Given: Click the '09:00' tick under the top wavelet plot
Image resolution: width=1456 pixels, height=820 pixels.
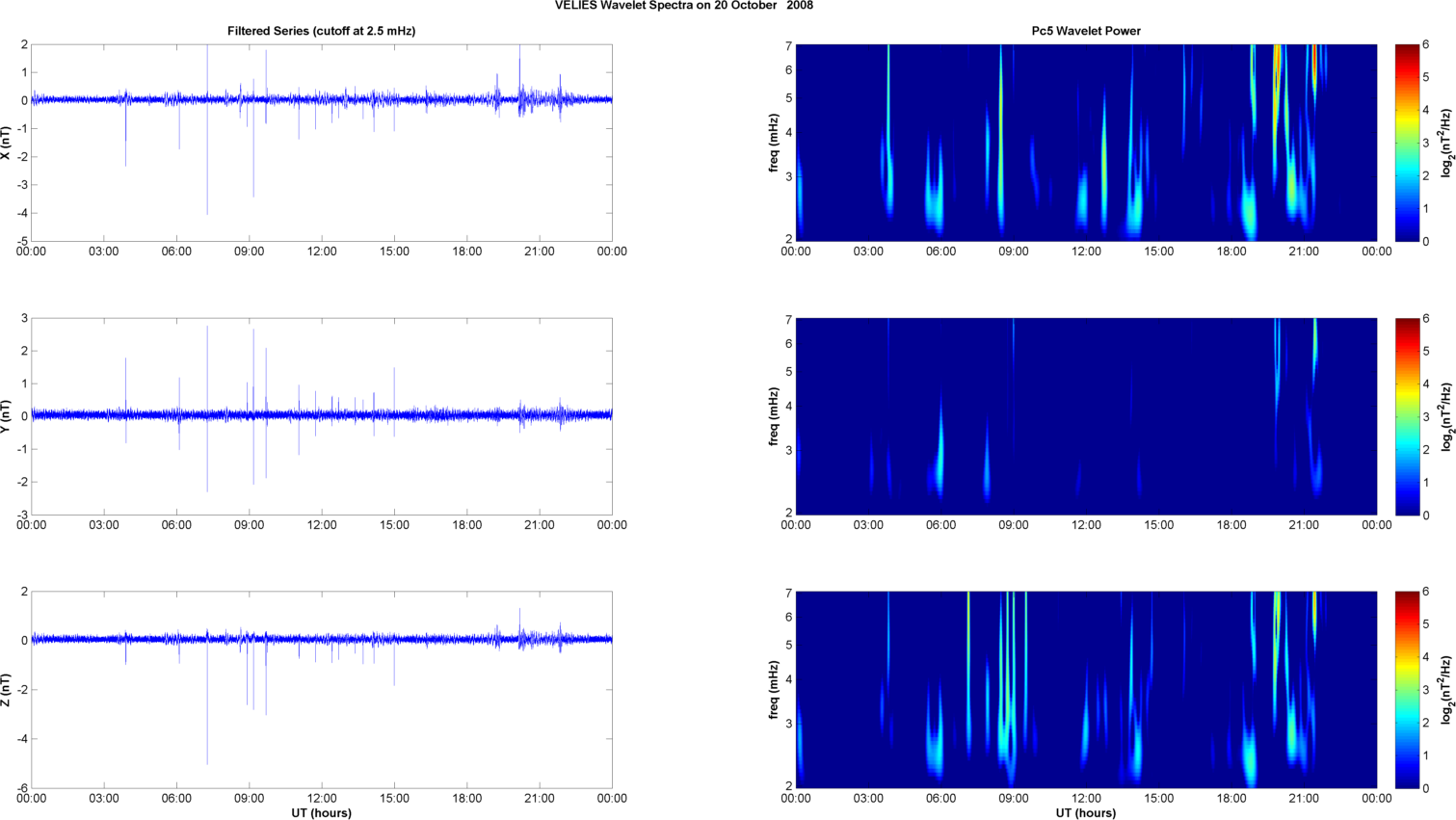Looking at the screenshot, I should (1014, 251).
